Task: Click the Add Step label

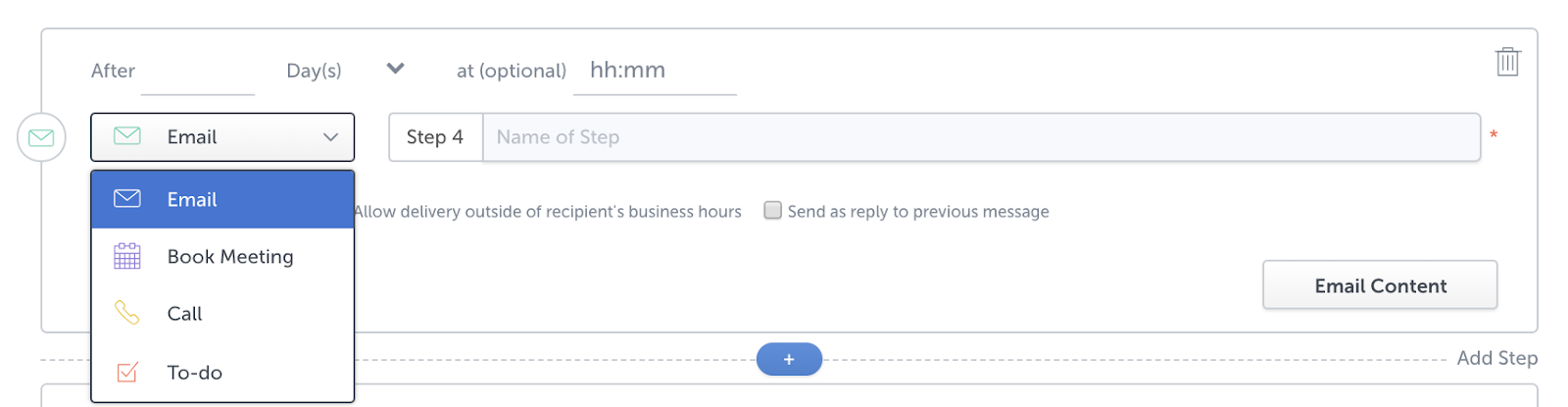Action: click(x=1496, y=358)
